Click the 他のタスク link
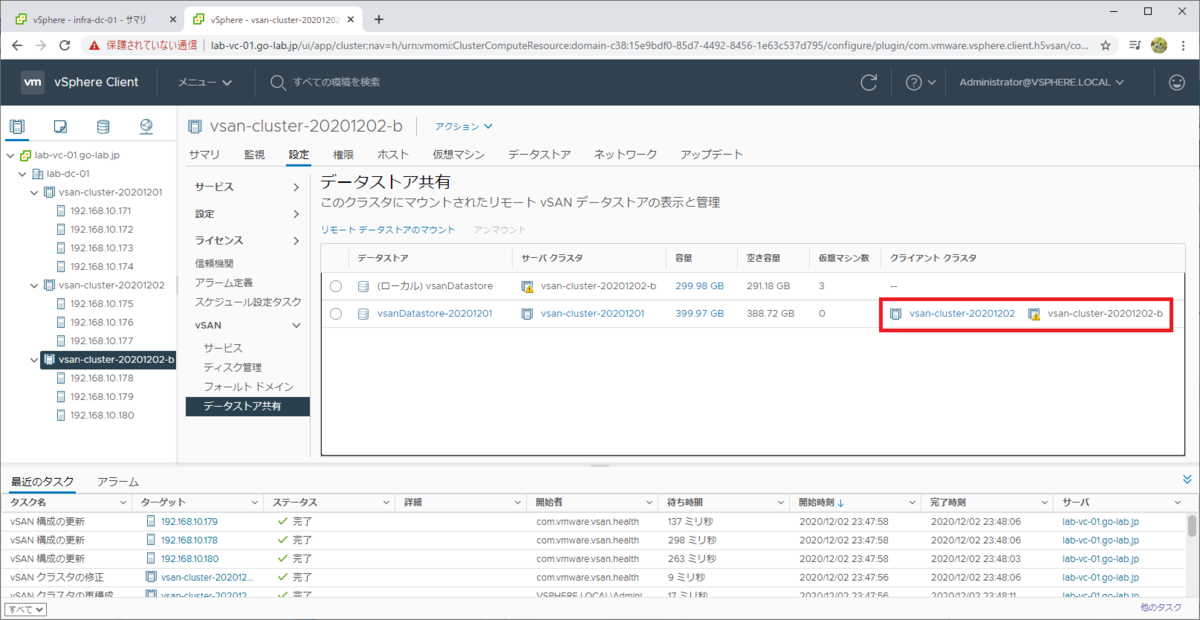 (x=1160, y=607)
